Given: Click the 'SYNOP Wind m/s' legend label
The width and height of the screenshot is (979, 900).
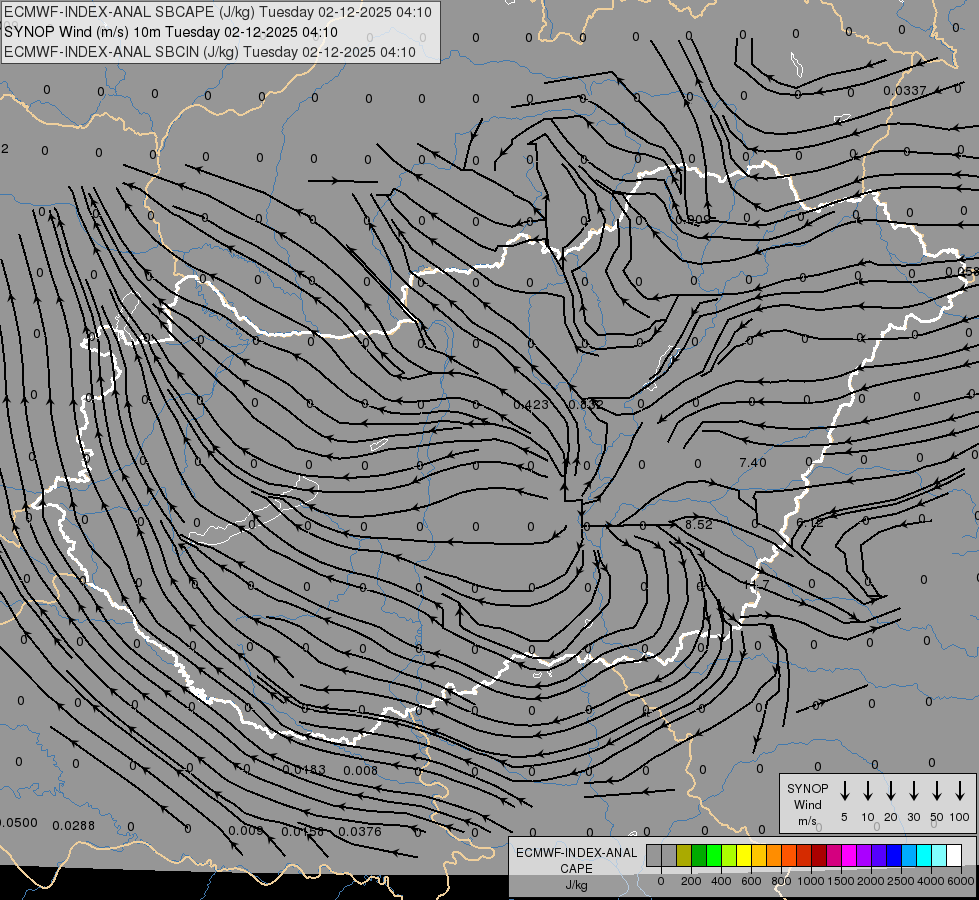Looking at the screenshot, I should [x=807, y=804].
